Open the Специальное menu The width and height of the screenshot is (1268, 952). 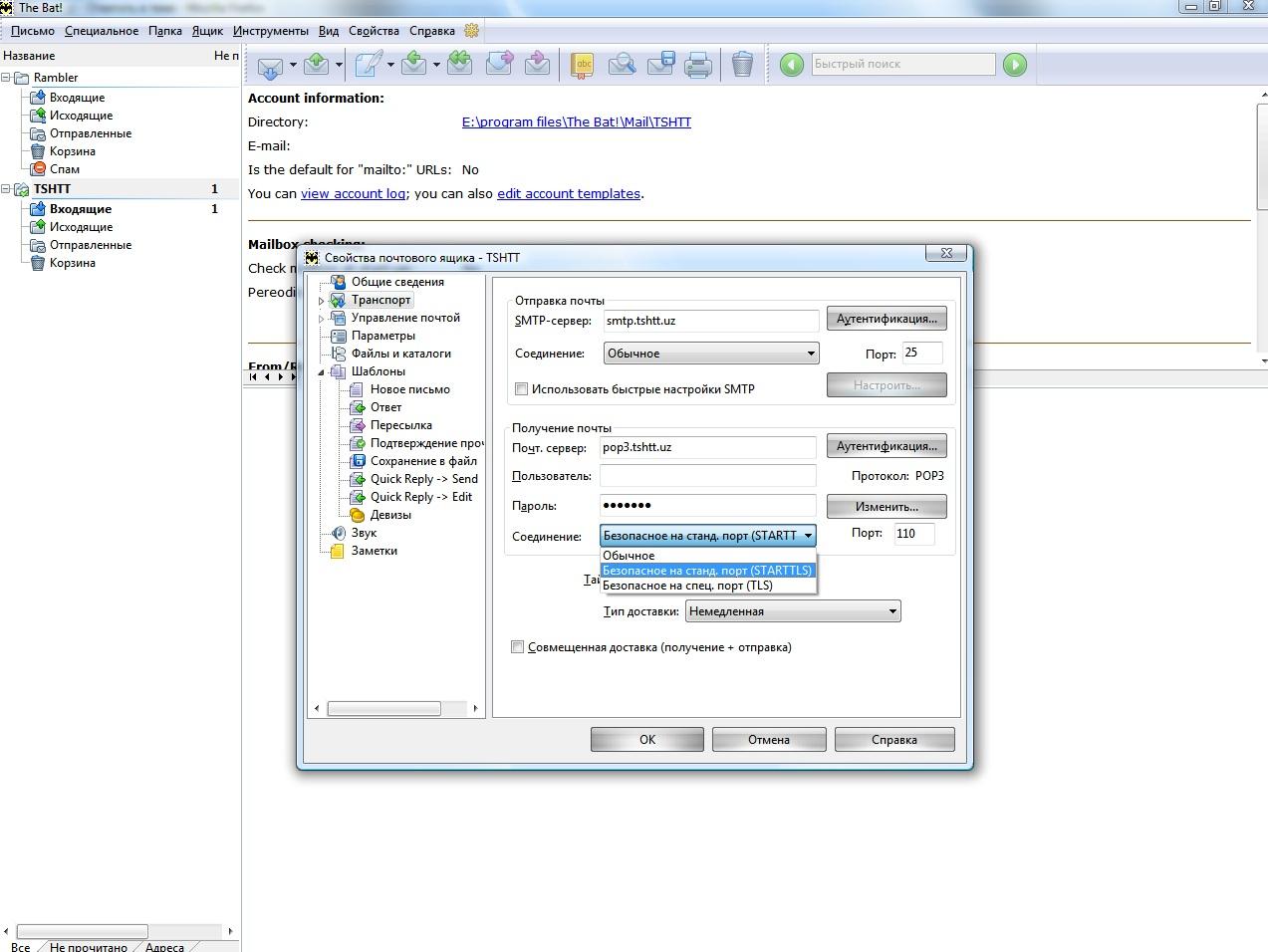click(x=102, y=31)
